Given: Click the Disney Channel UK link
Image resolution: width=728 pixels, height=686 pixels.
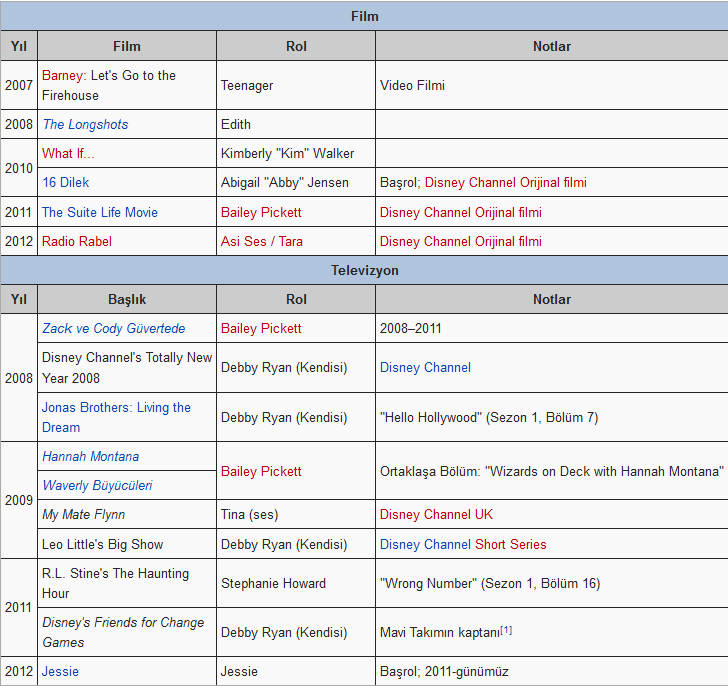Looking at the screenshot, I should [x=436, y=515].
